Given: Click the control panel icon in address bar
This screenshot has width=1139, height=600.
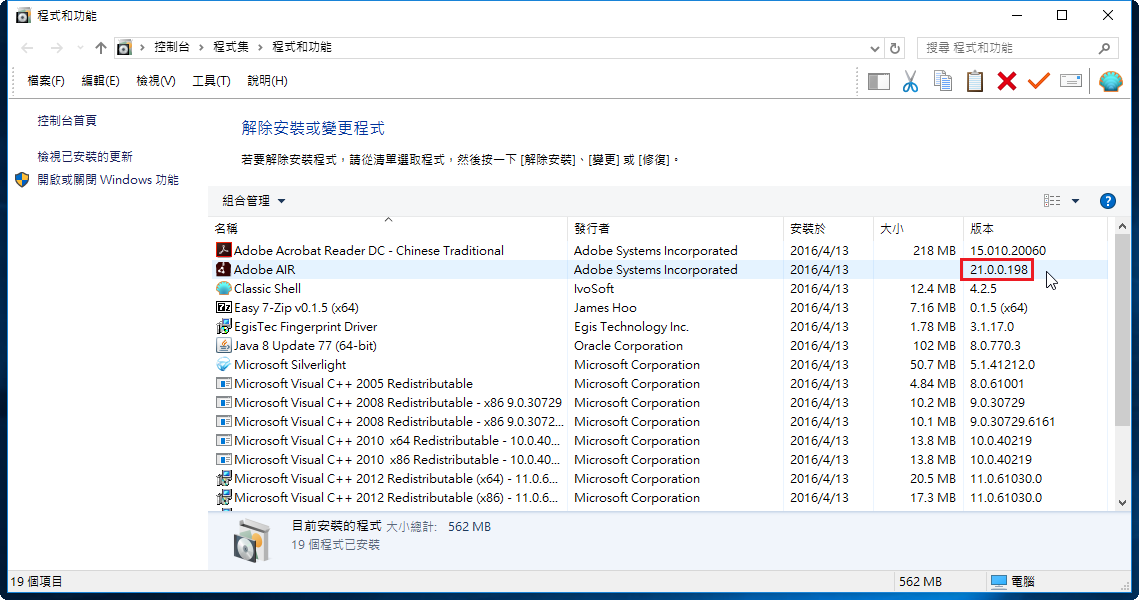Looking at the screenshot, I should 124,48.
